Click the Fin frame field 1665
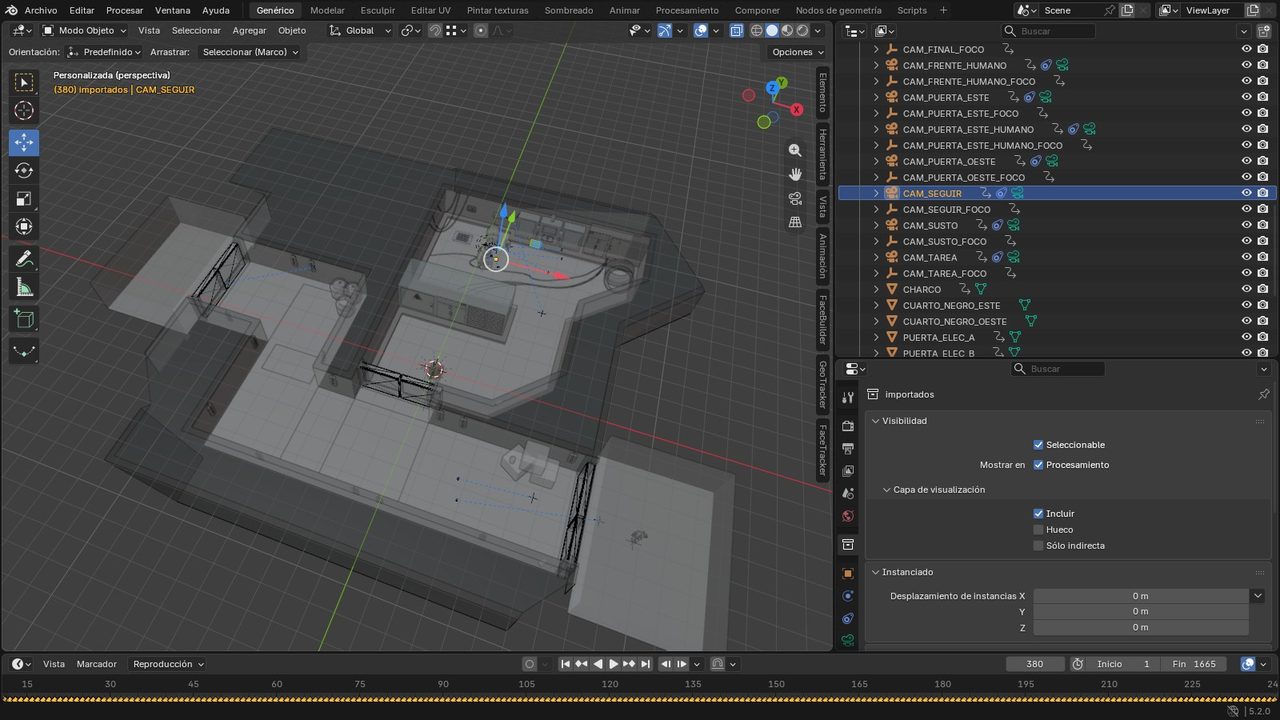The image size is (1280, 720). click(x=1193, y=664)
